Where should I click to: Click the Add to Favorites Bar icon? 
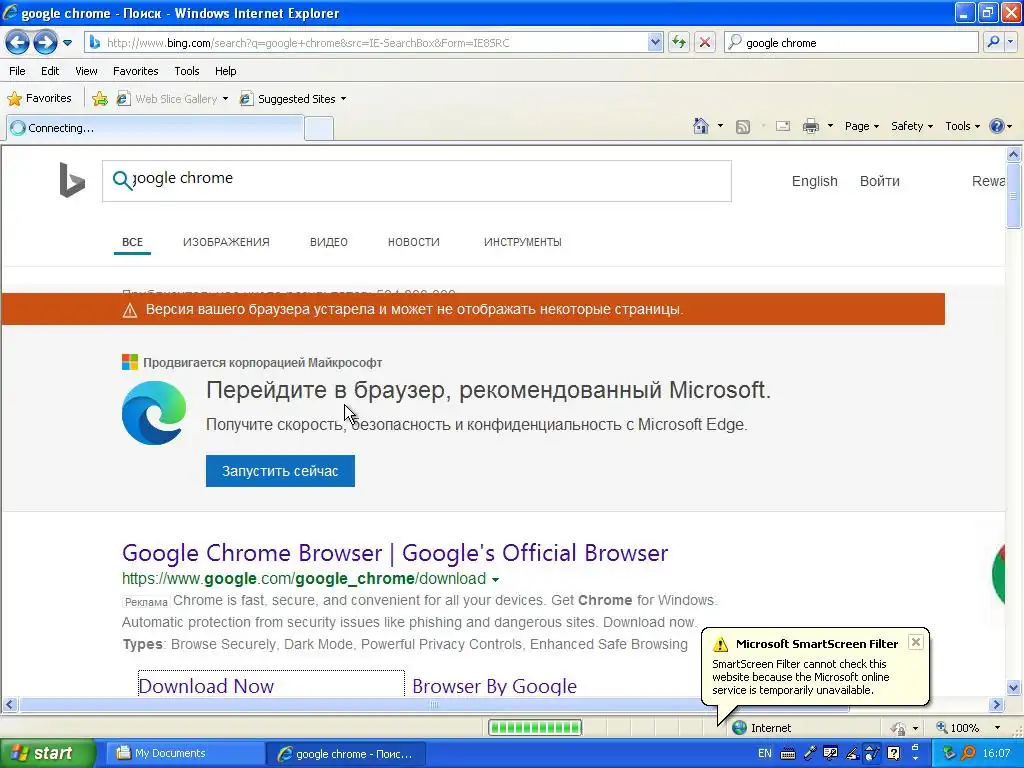[100, 99]
